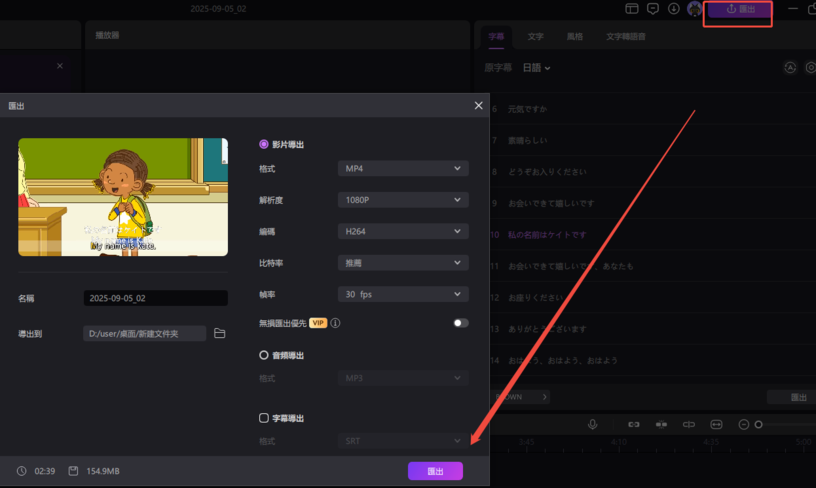This screenshot has width=816, height=488.
Task: Click the download arrow icon in the title bar
Action: [x=674, y=9]
